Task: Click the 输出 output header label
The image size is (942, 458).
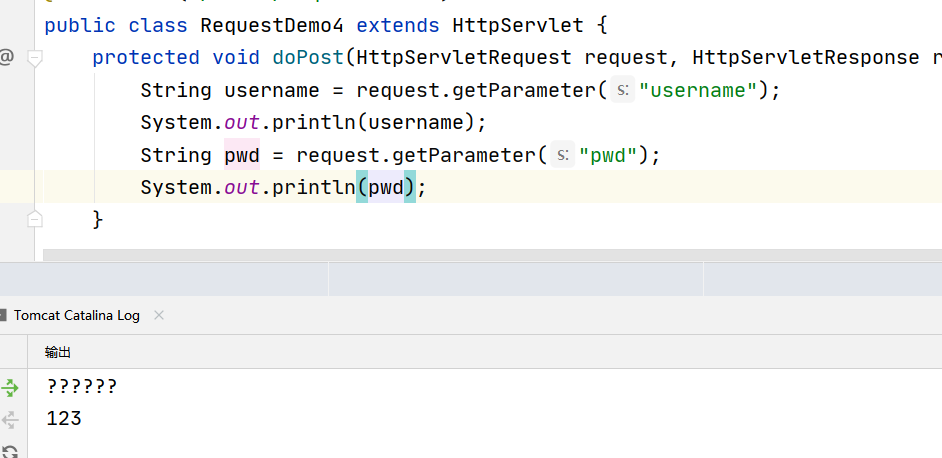Action: pos(58,352)
